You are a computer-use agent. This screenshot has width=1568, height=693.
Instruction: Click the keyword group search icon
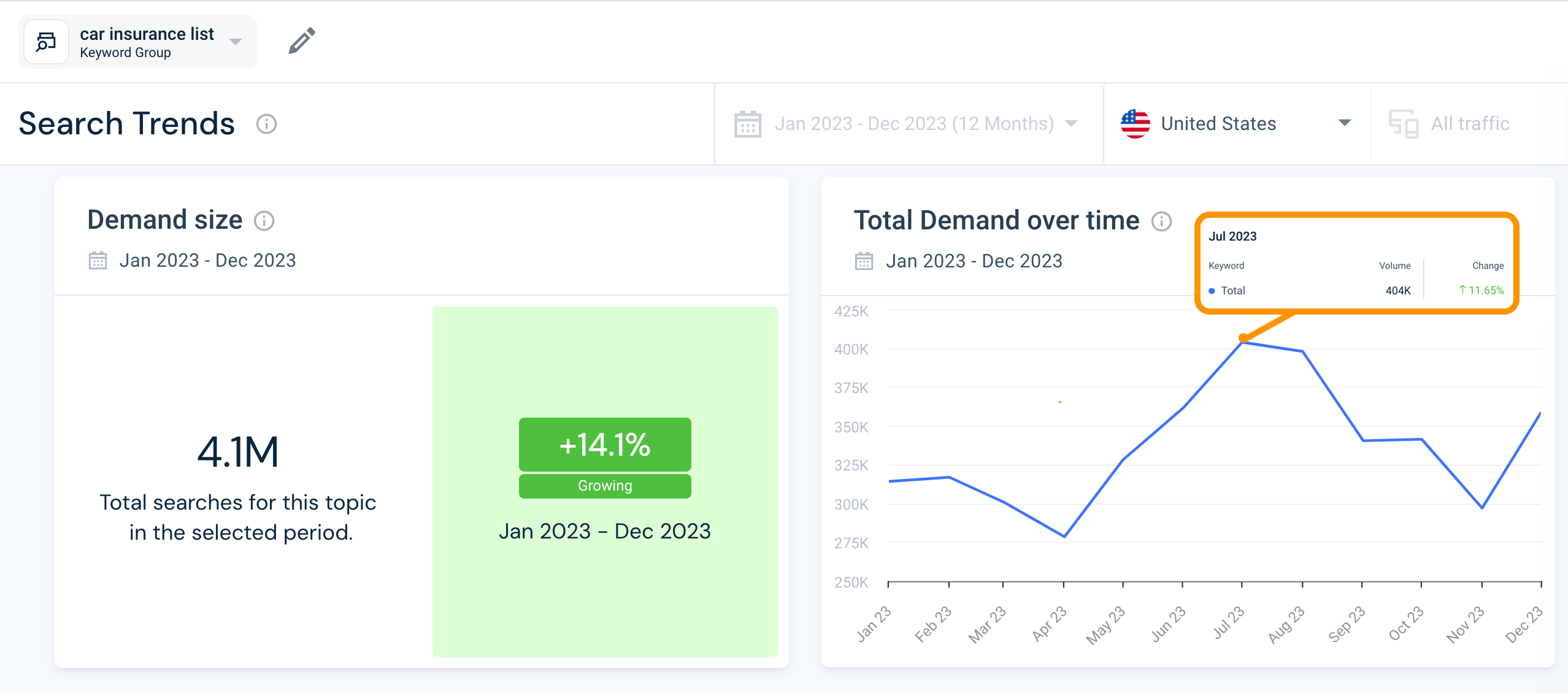47,41
